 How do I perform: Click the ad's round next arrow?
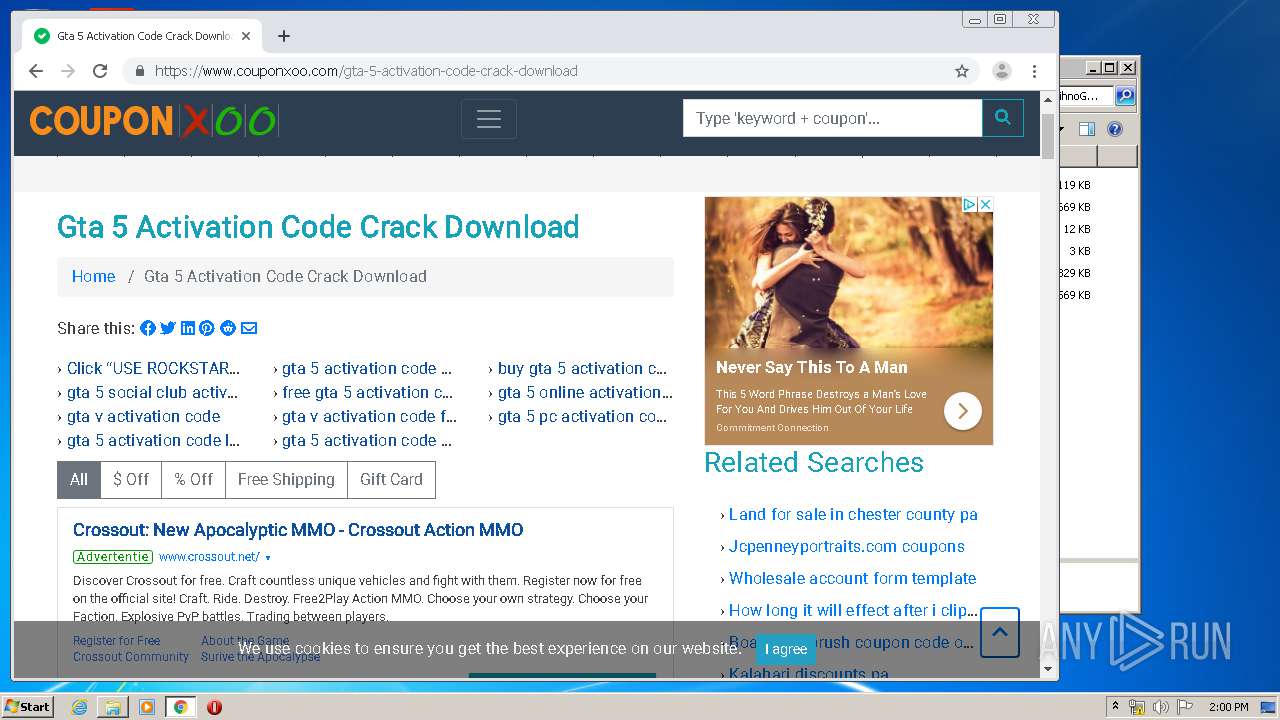[x=963, y=411]
